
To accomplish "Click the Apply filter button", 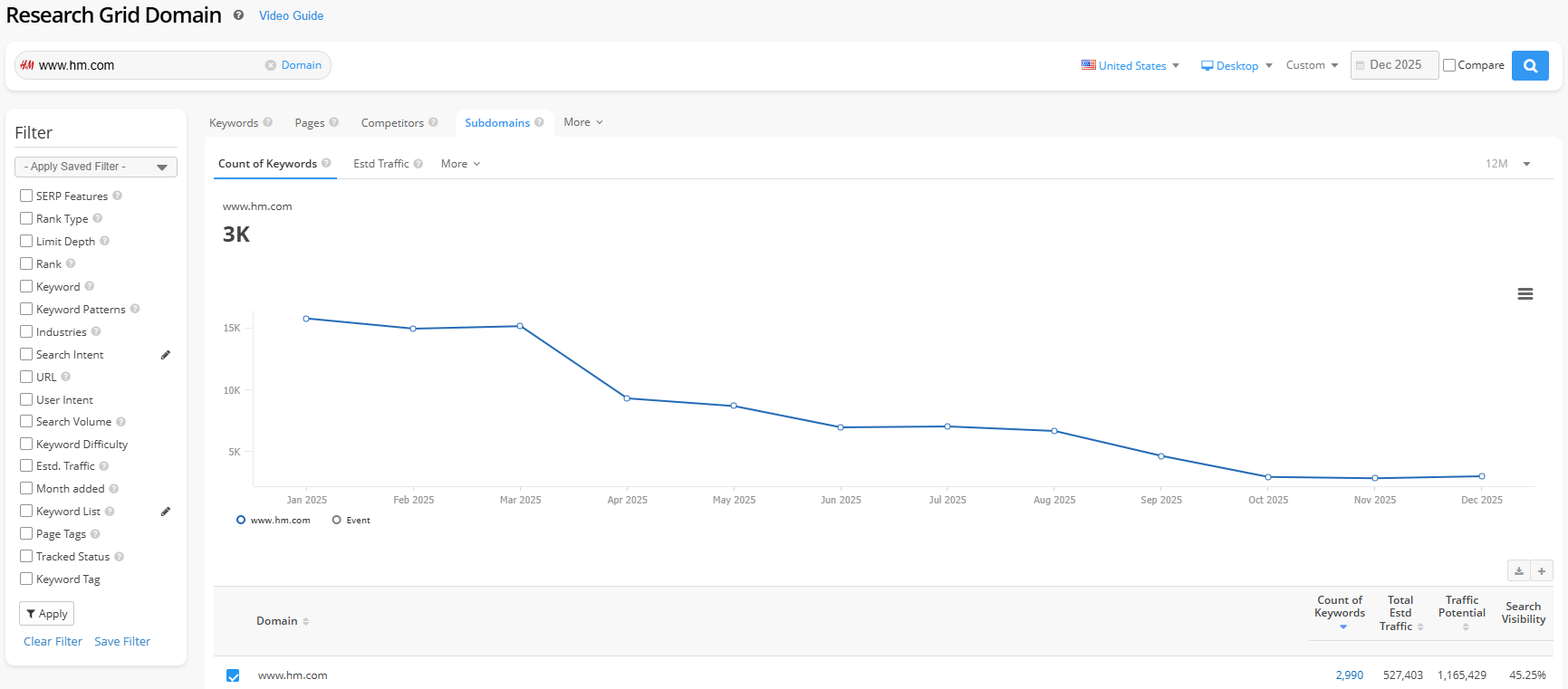I will point(46,614).
